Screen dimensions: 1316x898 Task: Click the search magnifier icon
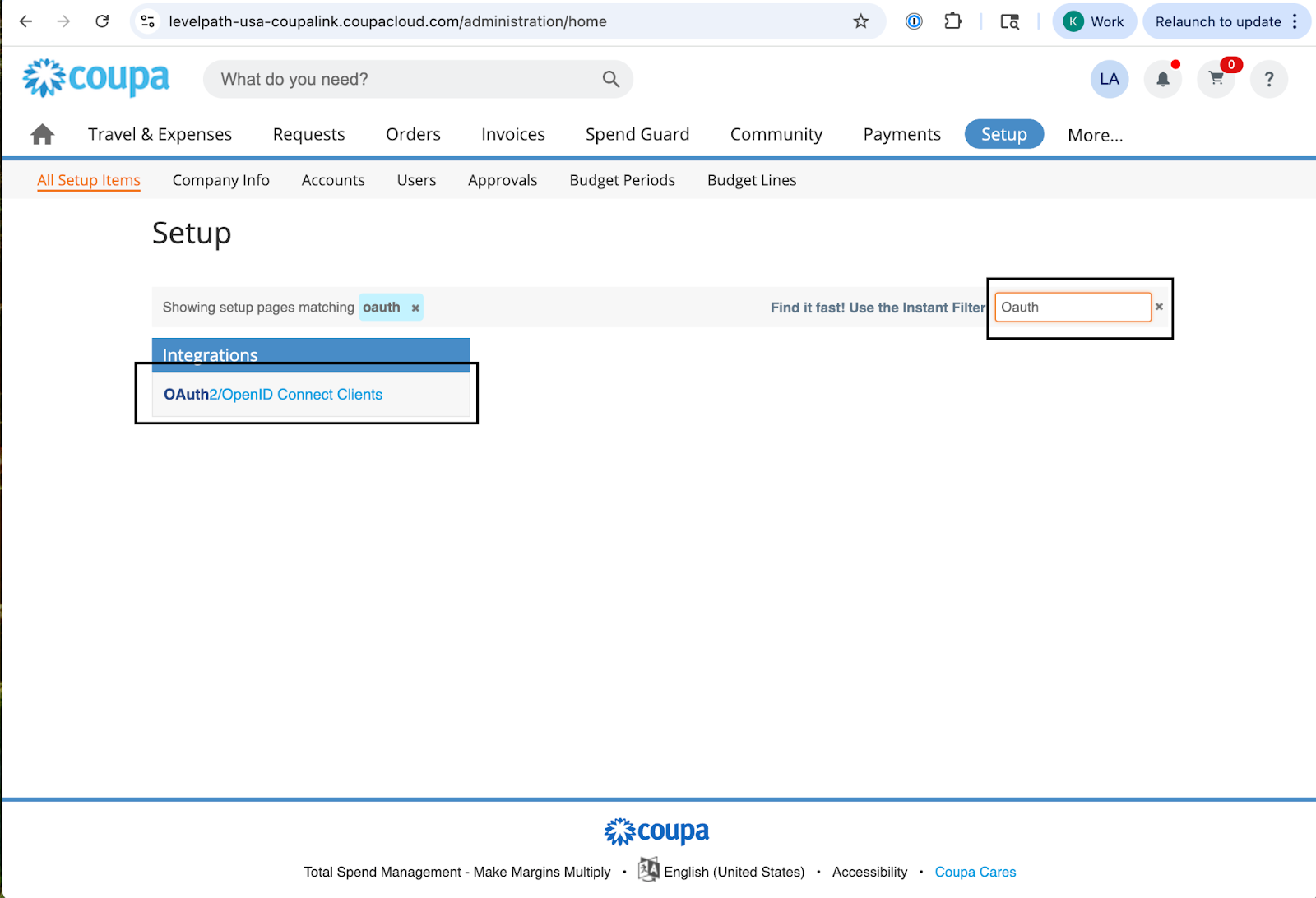click(x=610, y=80)
